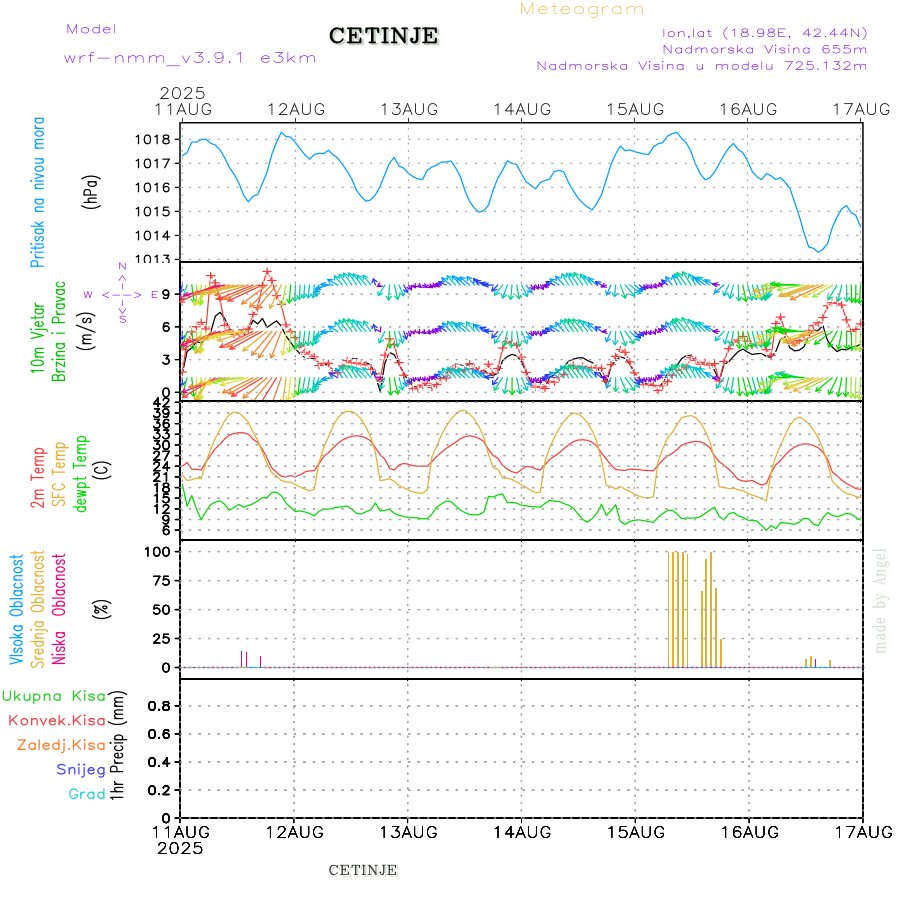Screen dimensions: 900x900
Task: Click the 14AUG date on the top axis
Action: click(521, 108)
